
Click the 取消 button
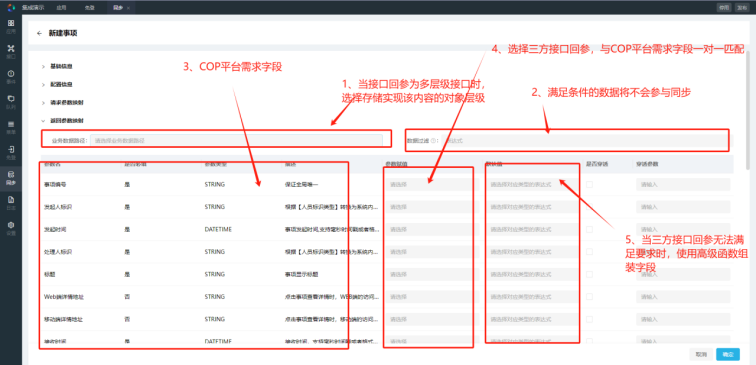(701, 354)
